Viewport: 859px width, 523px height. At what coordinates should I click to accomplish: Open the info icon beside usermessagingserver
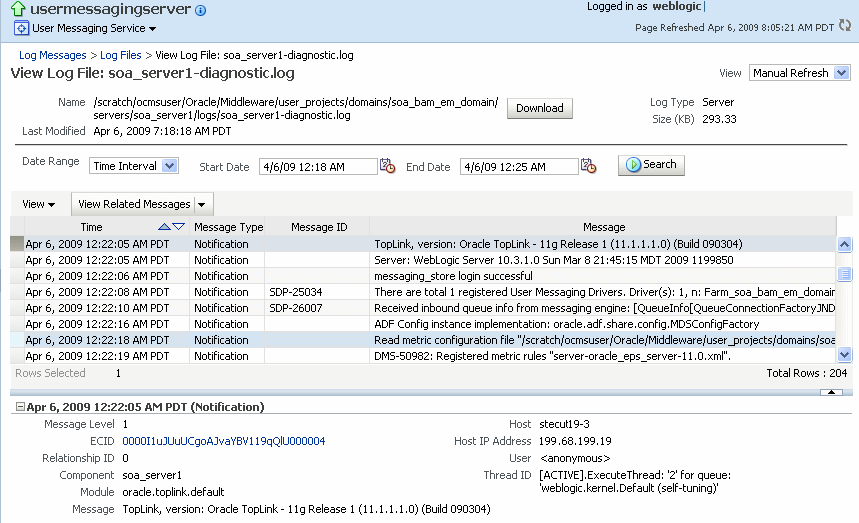pyautogui.click(x=201, y=10)
